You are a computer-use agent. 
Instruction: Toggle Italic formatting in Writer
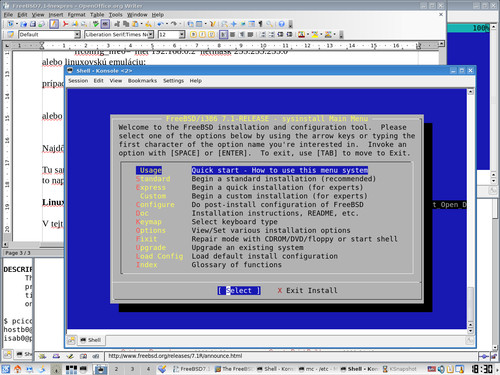click(202, 34)
